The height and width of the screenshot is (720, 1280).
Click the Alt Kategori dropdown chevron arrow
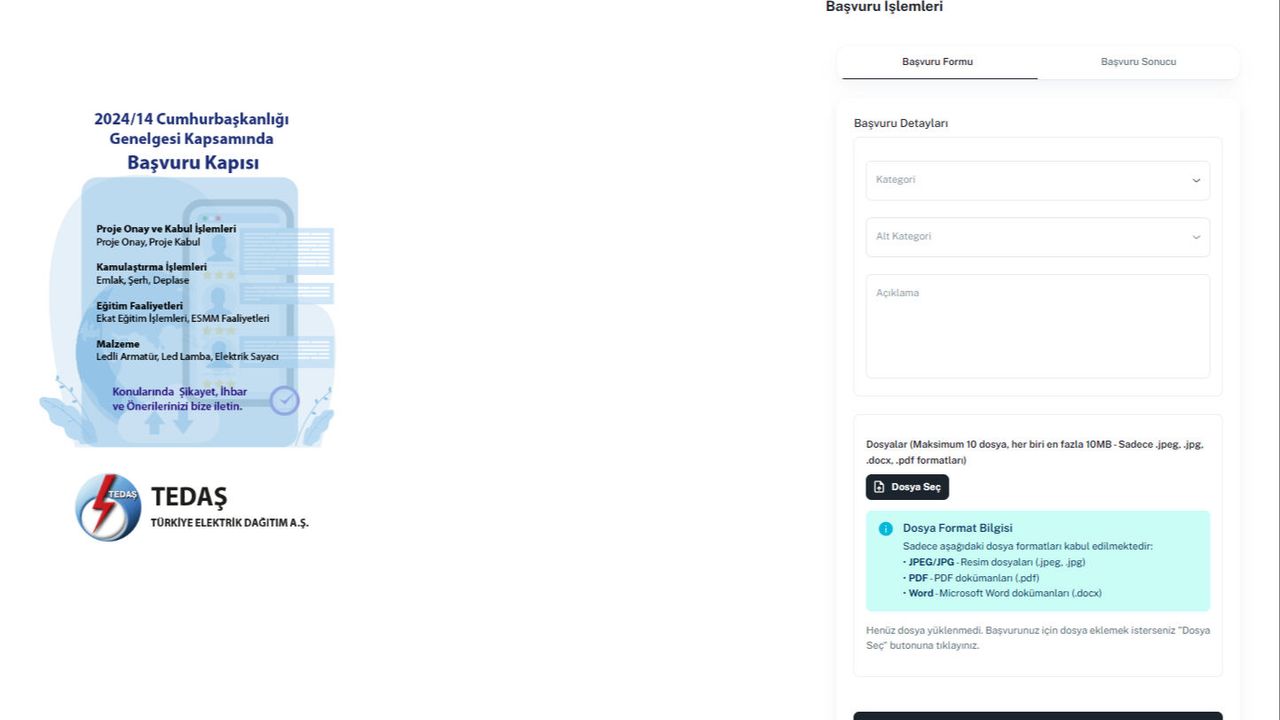[1196, 237]
